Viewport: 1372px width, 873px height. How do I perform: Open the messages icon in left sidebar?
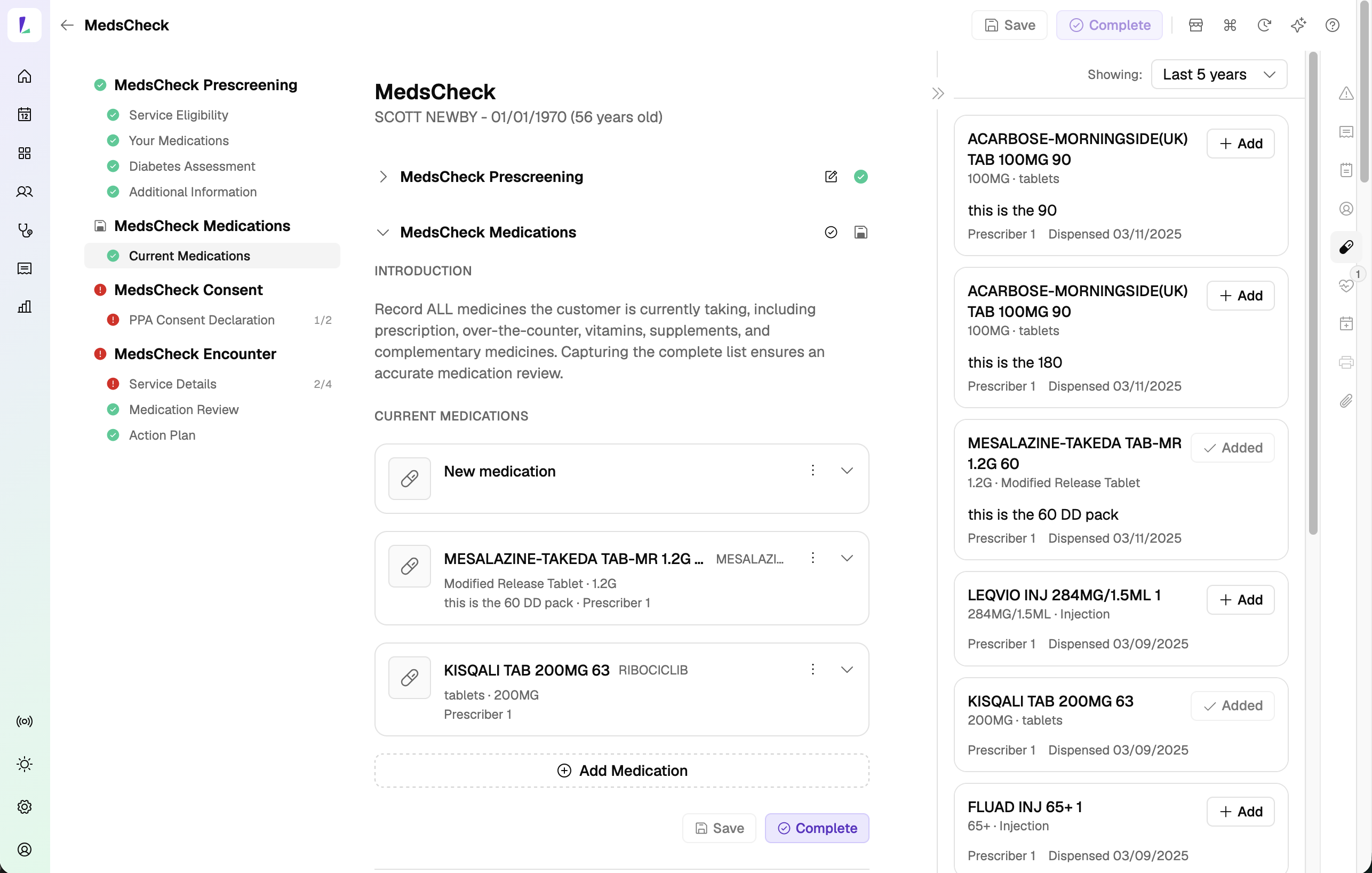click(25, 268)
